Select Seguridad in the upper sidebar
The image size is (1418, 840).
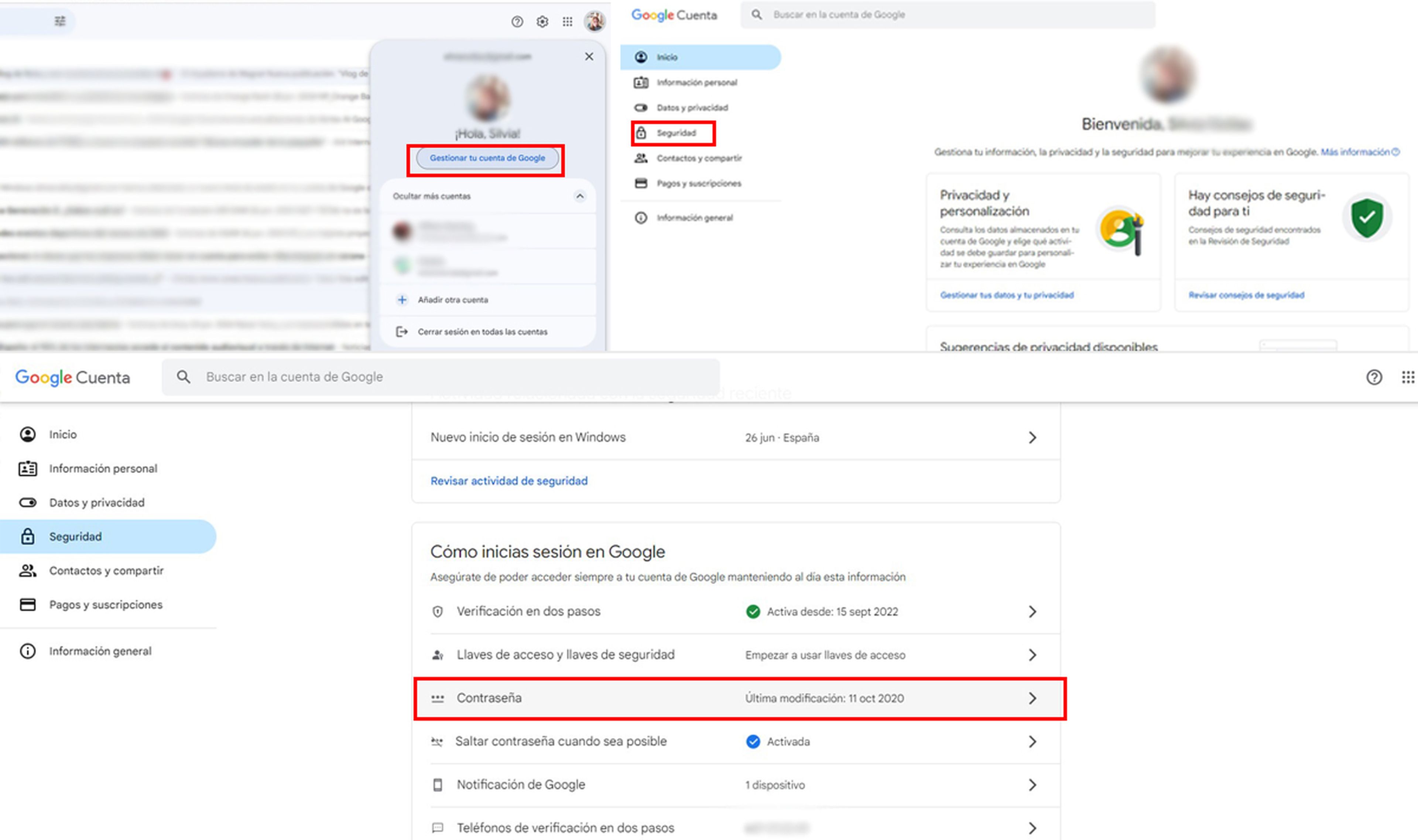674,133
